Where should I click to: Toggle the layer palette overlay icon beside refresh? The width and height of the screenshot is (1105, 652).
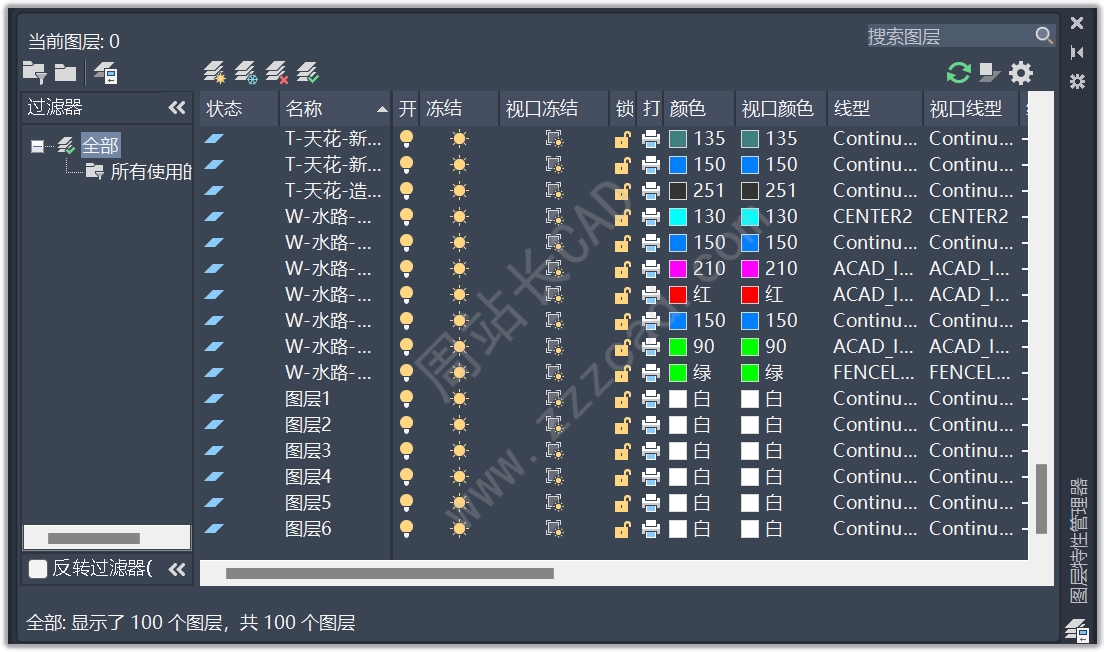tap(989, 72)
